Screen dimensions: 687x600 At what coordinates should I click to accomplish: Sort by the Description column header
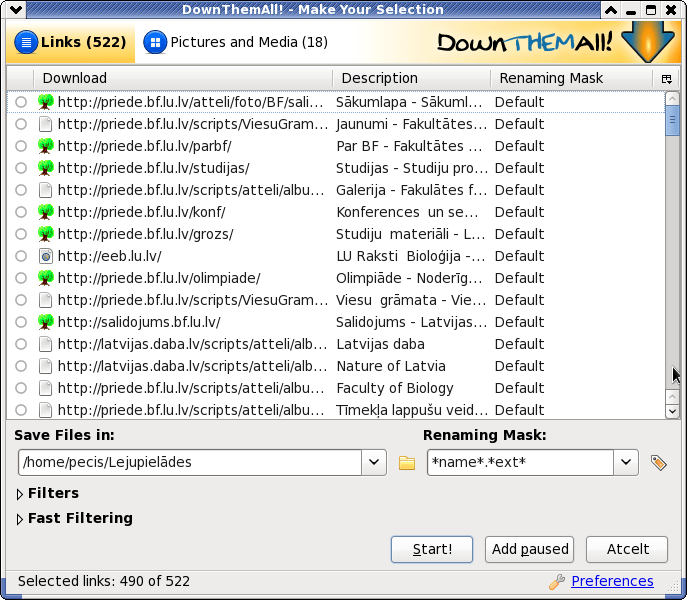click(411, 78)
